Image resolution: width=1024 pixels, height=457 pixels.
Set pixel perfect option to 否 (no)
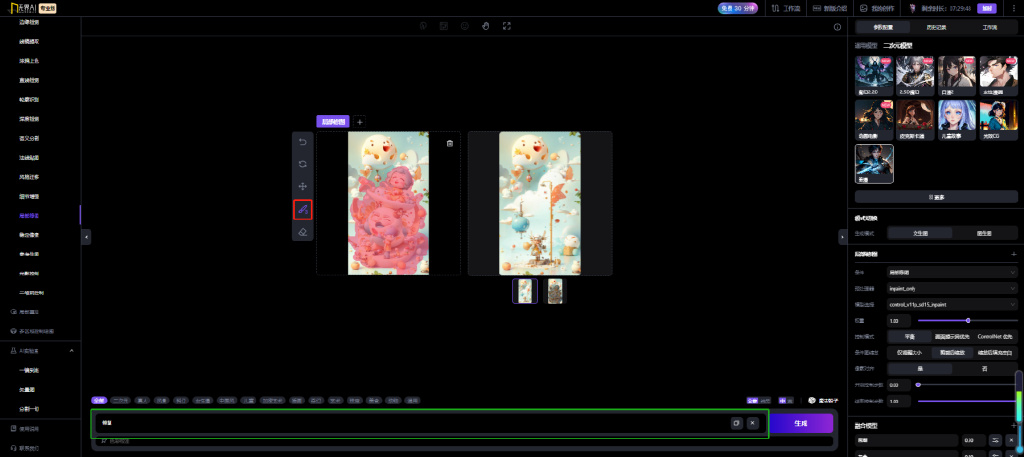[984, 369]
